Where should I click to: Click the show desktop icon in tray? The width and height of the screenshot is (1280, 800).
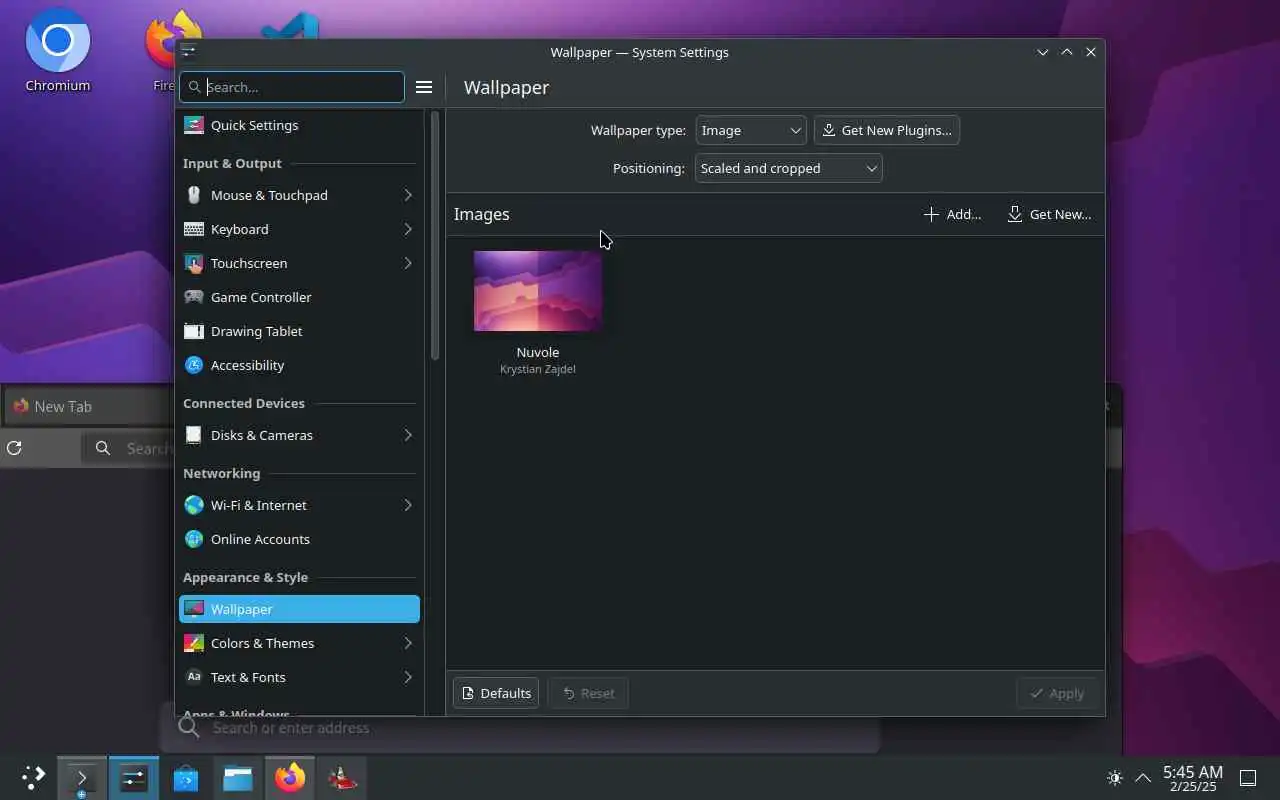(x=1248, y=778)
